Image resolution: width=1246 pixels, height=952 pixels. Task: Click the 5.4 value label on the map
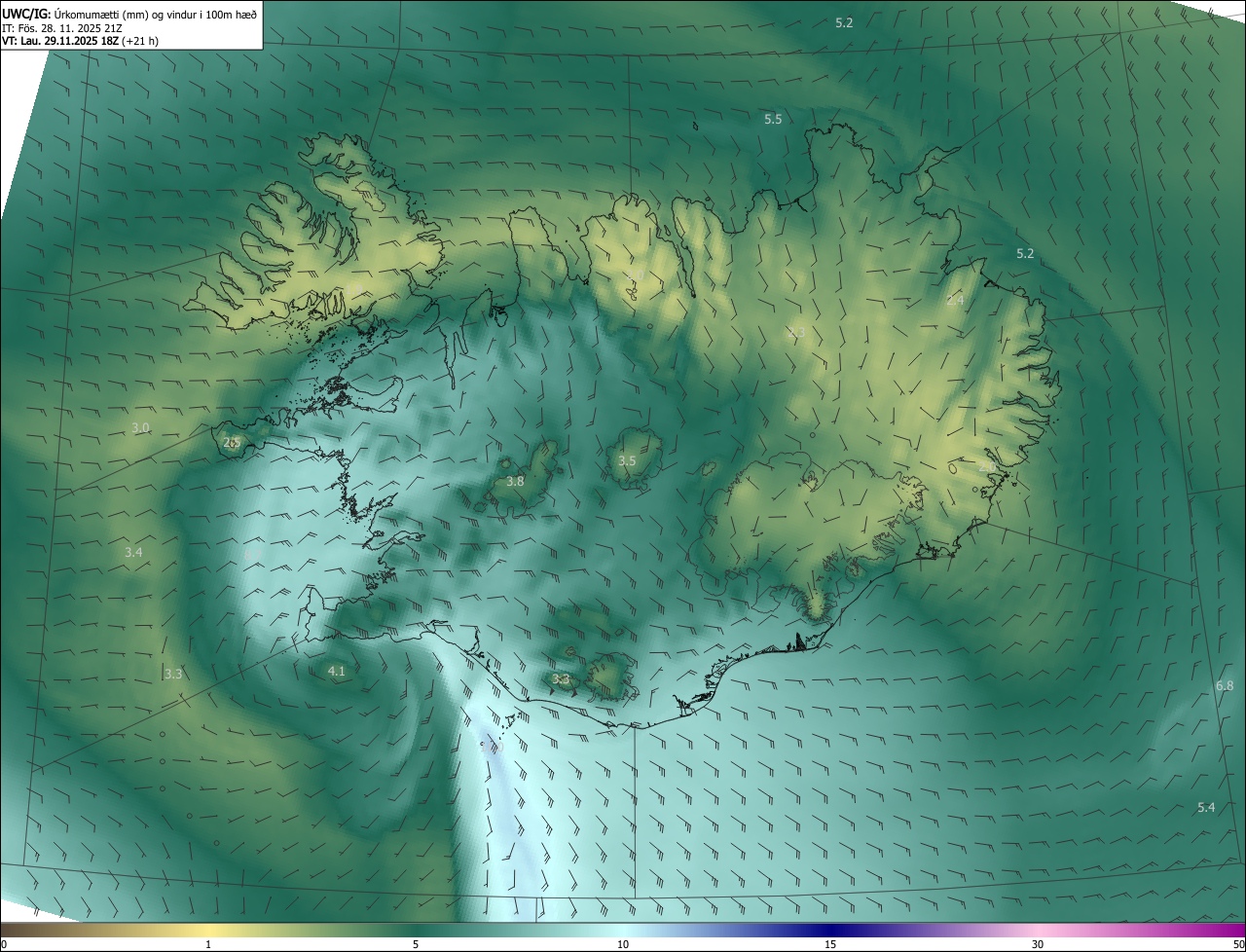1206,807
